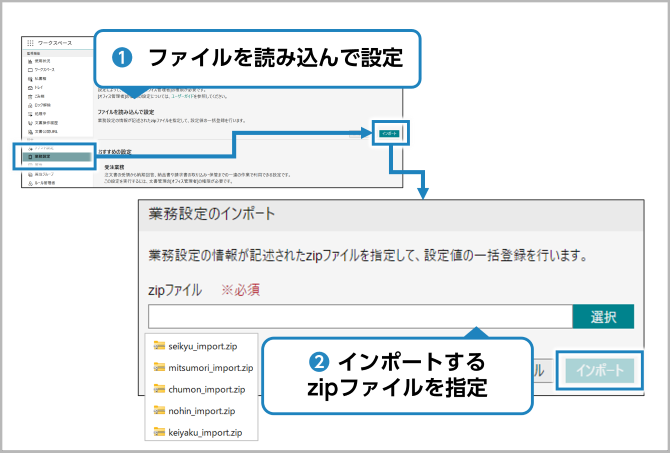
Task: Follow the ユーザーガイド link
Action: pos(182,97)
